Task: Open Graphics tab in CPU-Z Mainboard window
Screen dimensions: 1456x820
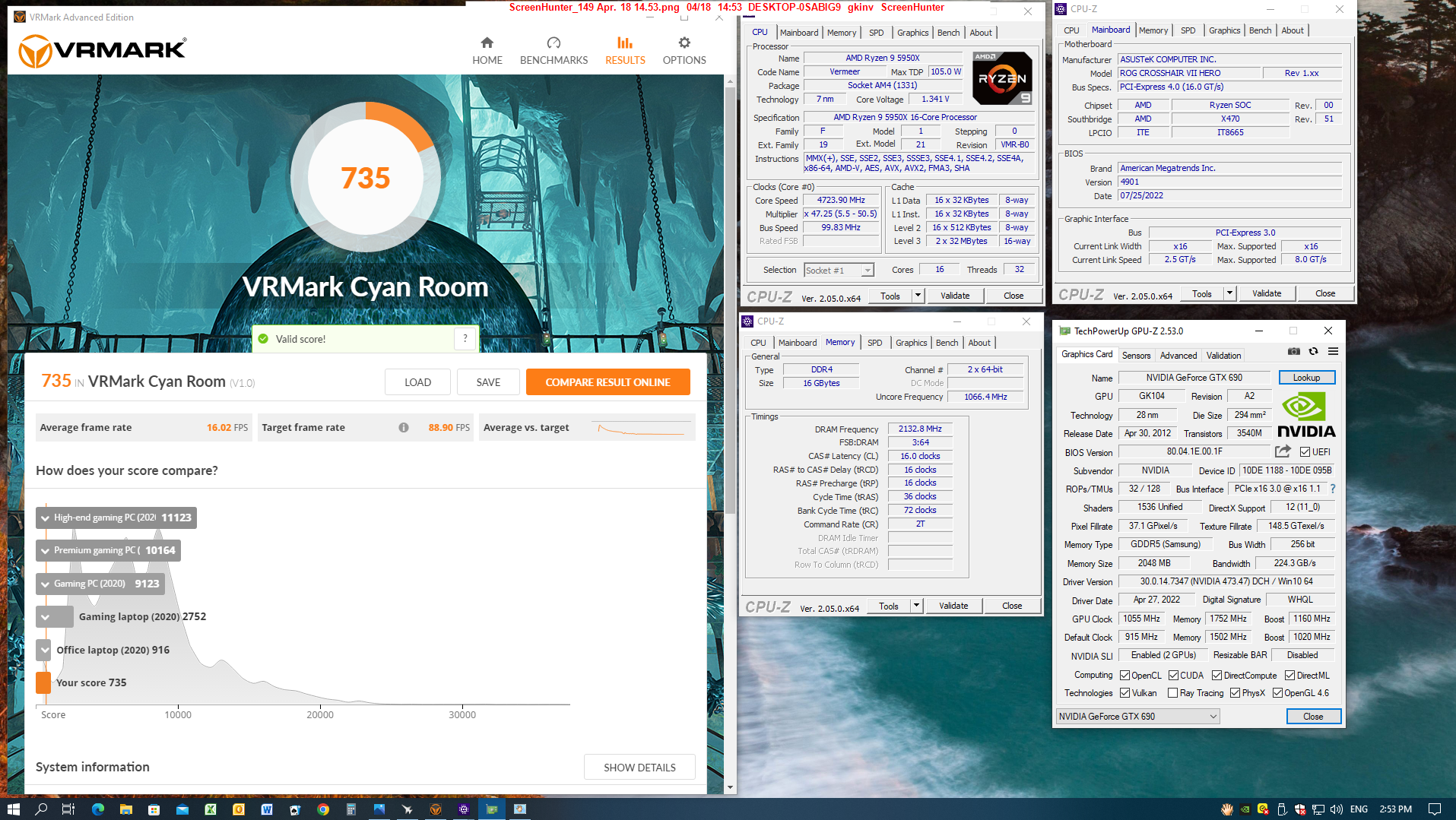Action: pyautogui.click(x=1224, y=30)
